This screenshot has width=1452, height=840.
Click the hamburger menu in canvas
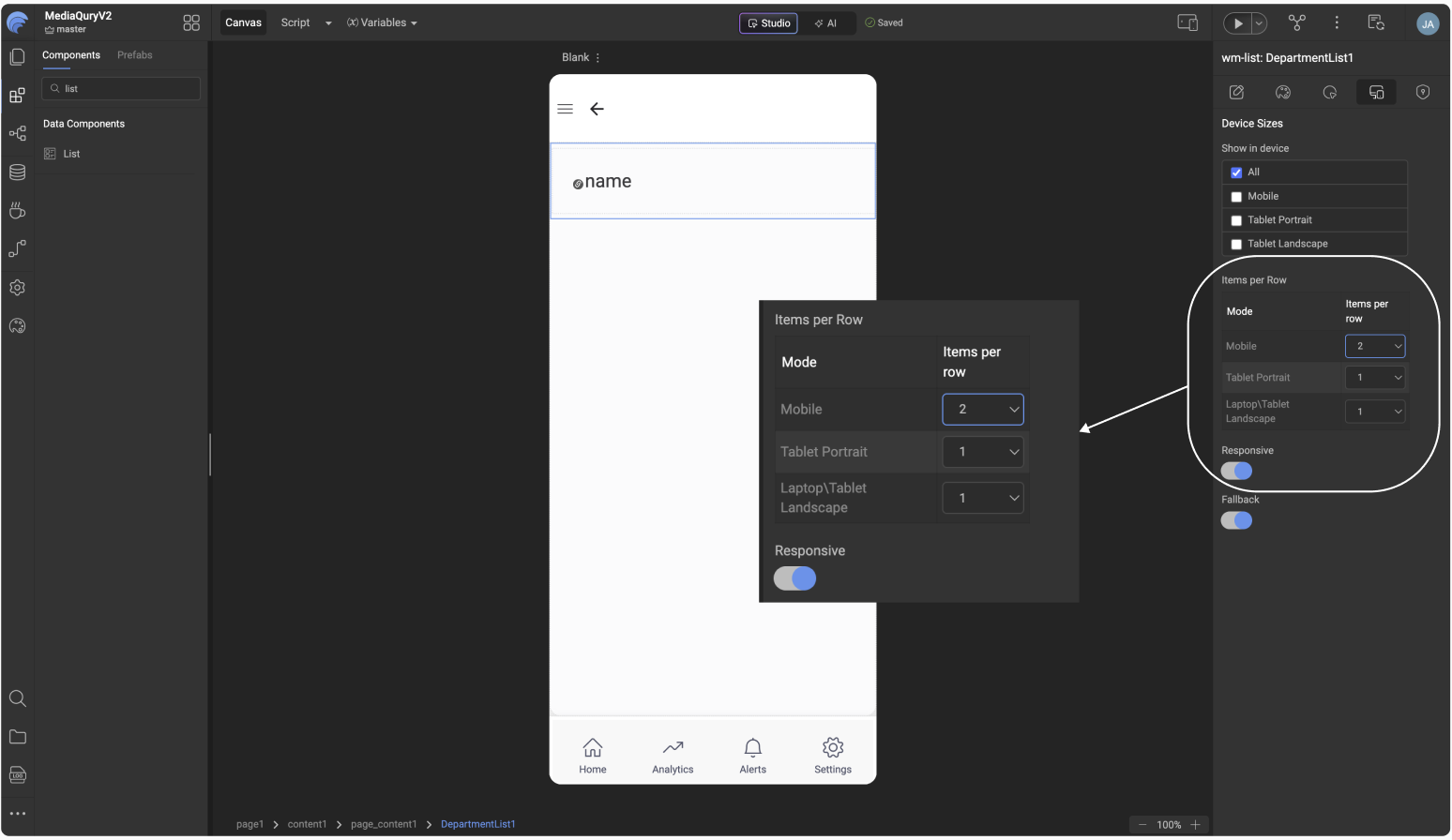click(565, 109)
